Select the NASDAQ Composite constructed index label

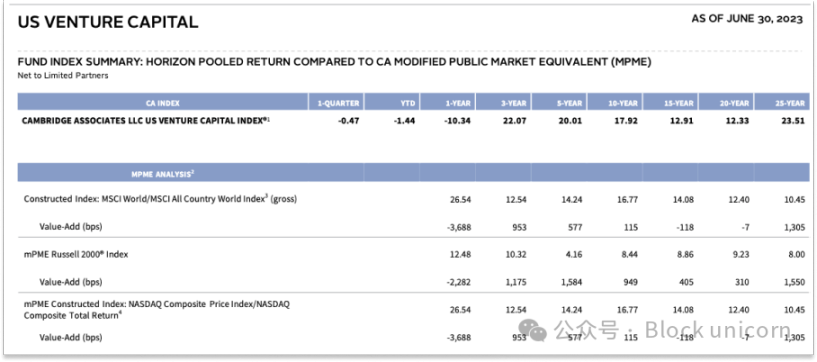pyautogui.click(x=157, y=309)
